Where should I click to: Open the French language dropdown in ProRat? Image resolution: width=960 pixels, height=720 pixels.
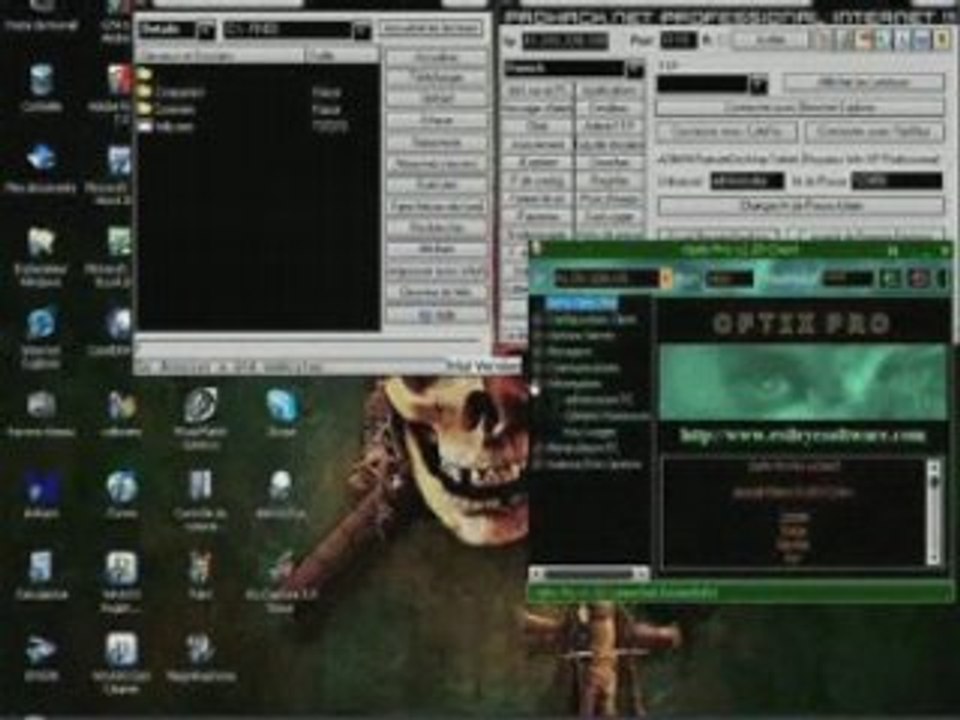click(636, 68)
